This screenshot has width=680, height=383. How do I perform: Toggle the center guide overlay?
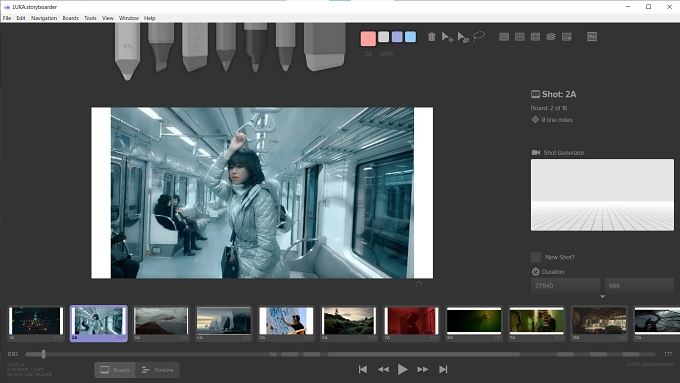coord(520,37)
